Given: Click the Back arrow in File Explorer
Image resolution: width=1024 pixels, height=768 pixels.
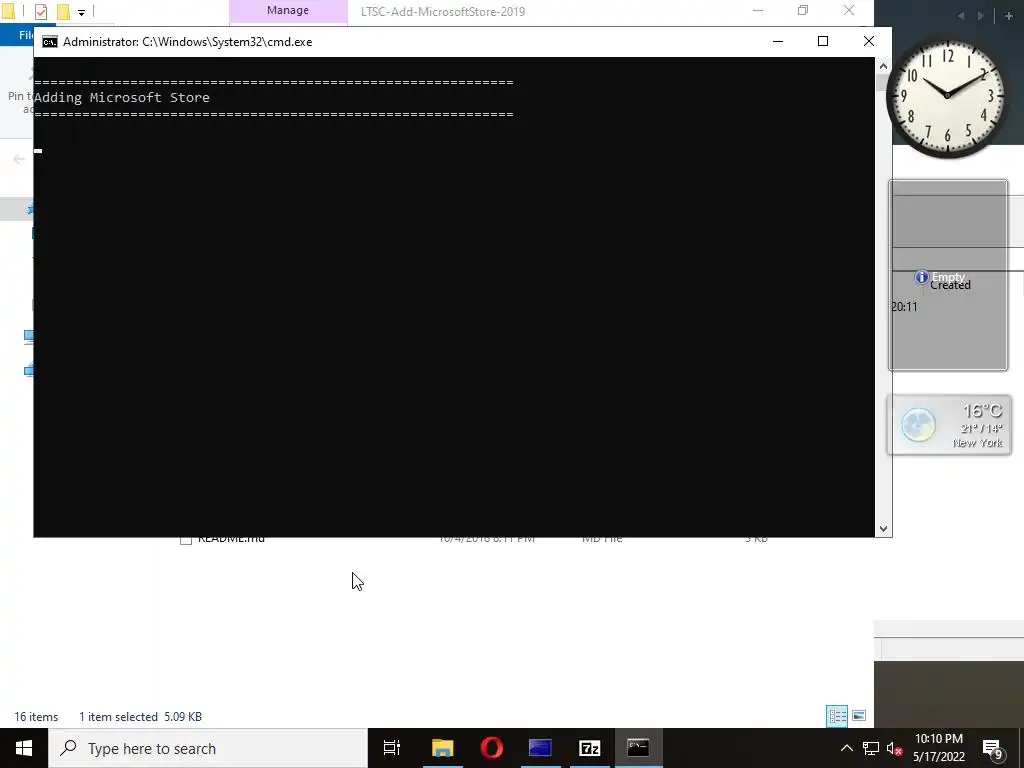Looking at the screenshot, I should tap(19, 159).
